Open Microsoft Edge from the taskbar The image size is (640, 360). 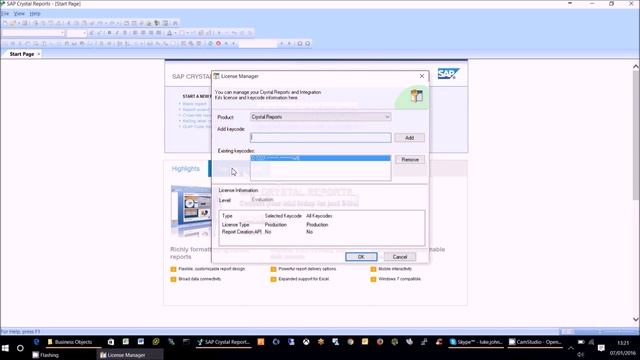36,342
